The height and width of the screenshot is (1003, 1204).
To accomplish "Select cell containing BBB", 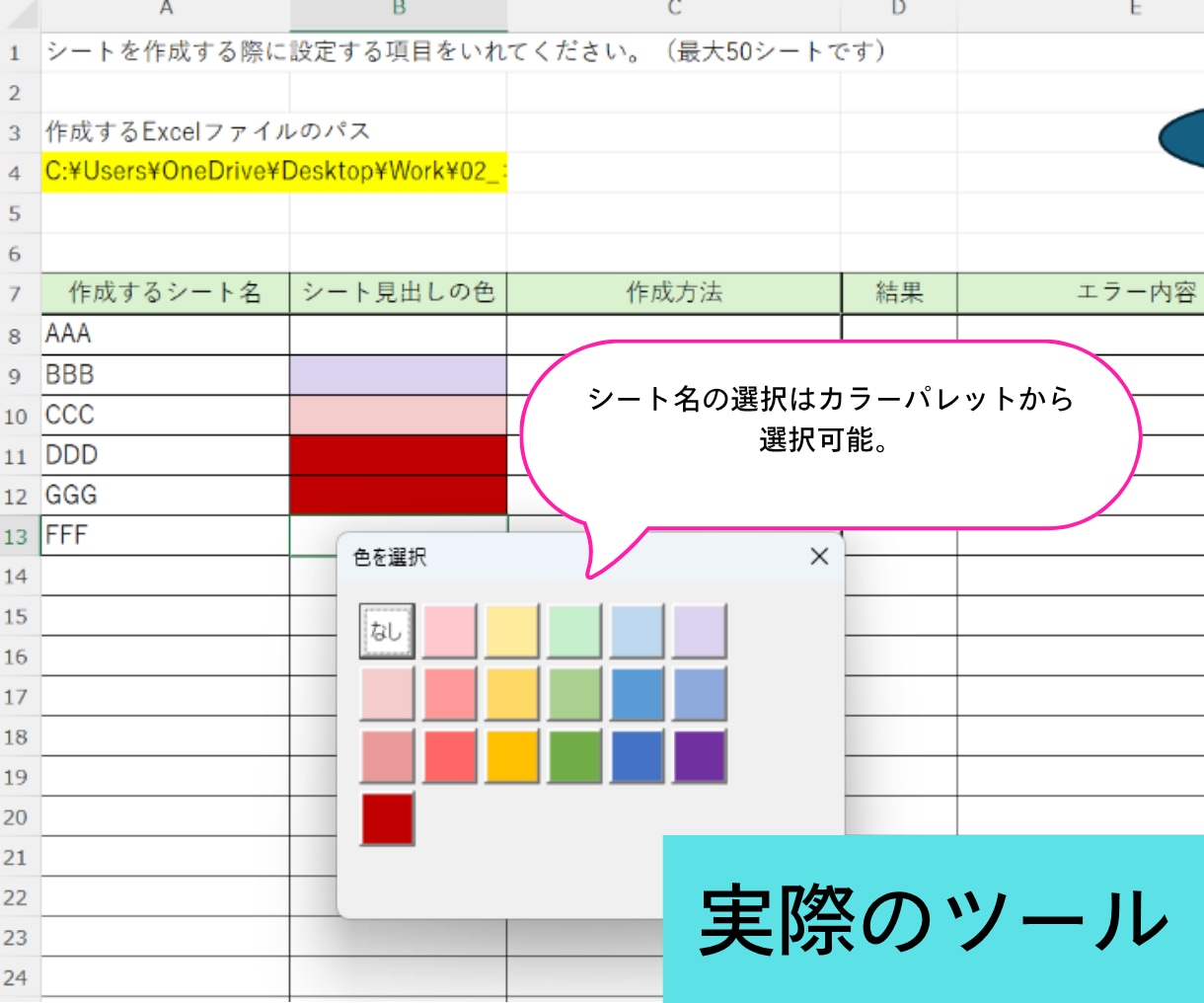I will [x=166, y=375].
